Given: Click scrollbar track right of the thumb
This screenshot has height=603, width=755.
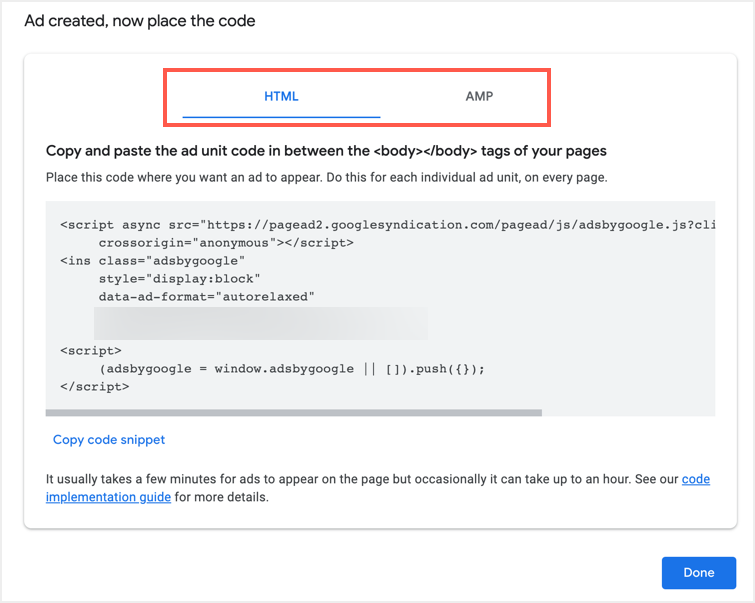Looking at the screenshot, I should pyautogui.click(x=628, y=412).
